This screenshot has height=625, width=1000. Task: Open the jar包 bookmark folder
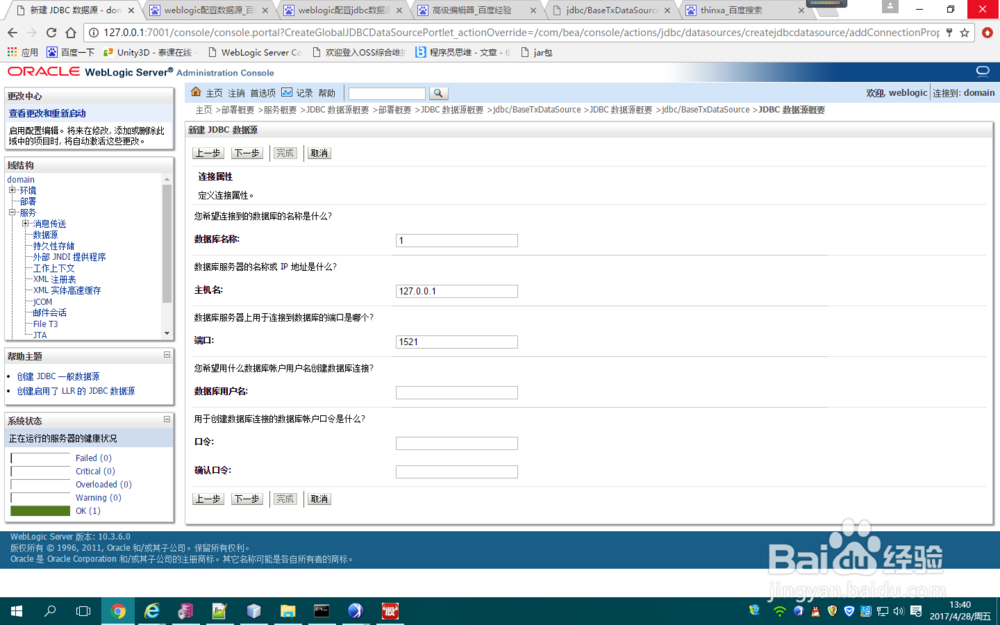click(x=536, y=52)
